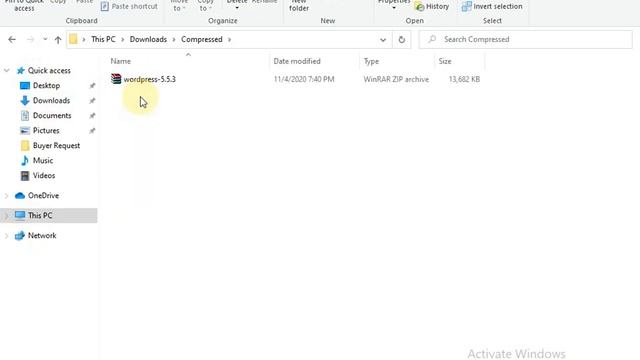640x360 pixels.
Task: Click the Back navigation arrow
Action: (x=12, y=40)
